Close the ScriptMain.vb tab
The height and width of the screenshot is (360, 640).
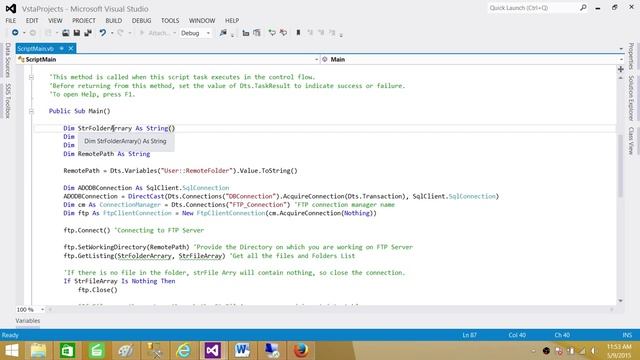tap(71, 48)
